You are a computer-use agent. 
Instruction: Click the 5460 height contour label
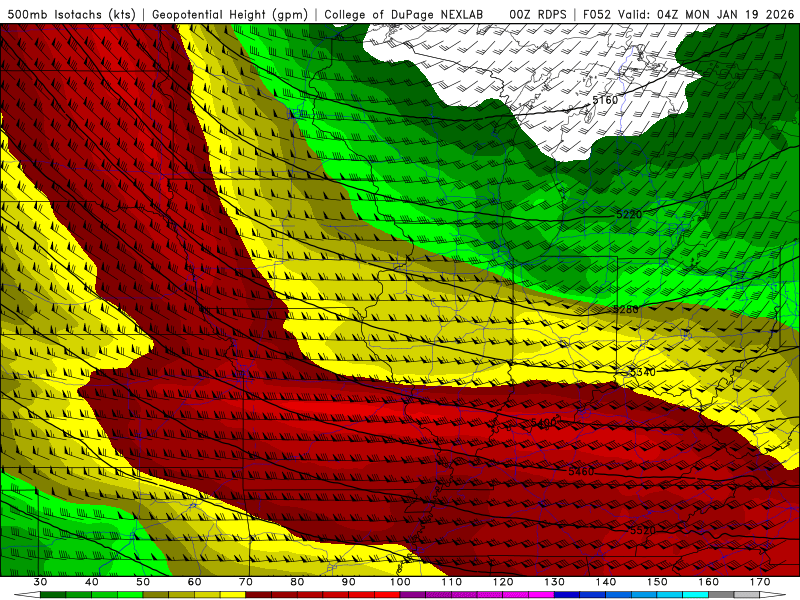(x=581, y=471)
